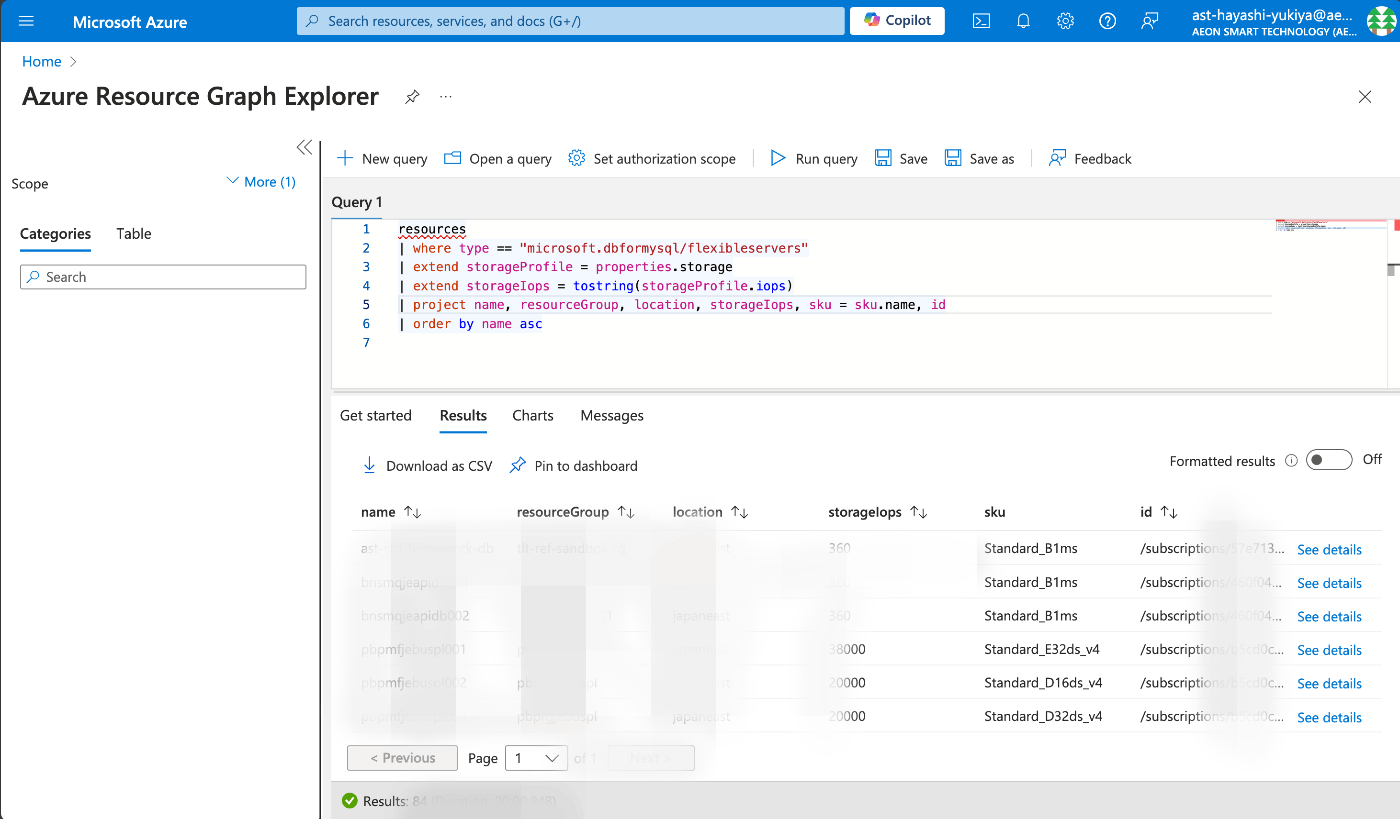Open the Get started tab
The image size is (1400, 819).
pos(376,416)
